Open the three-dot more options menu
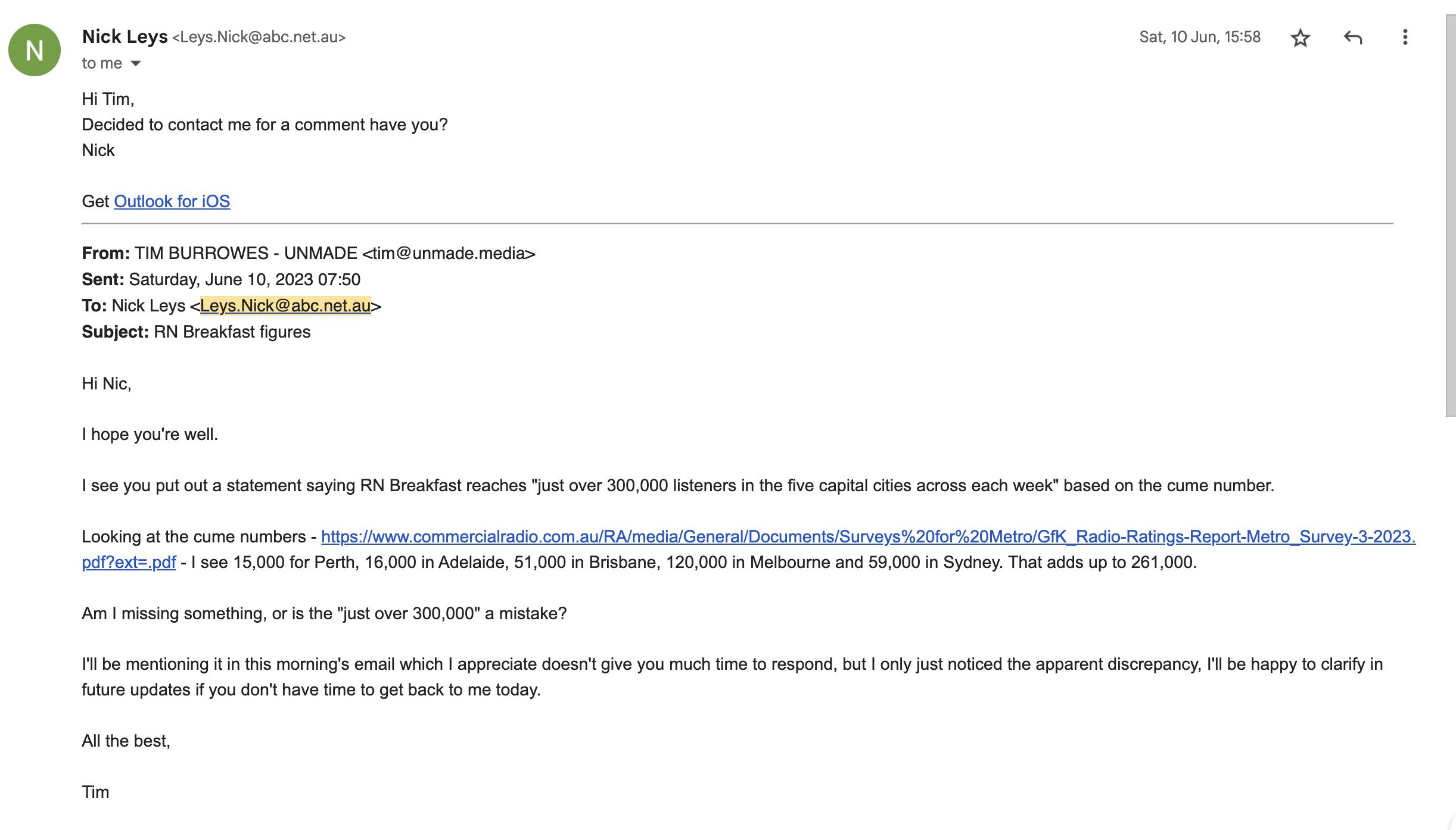The image size is (1456, 830). click(1405, 38)
